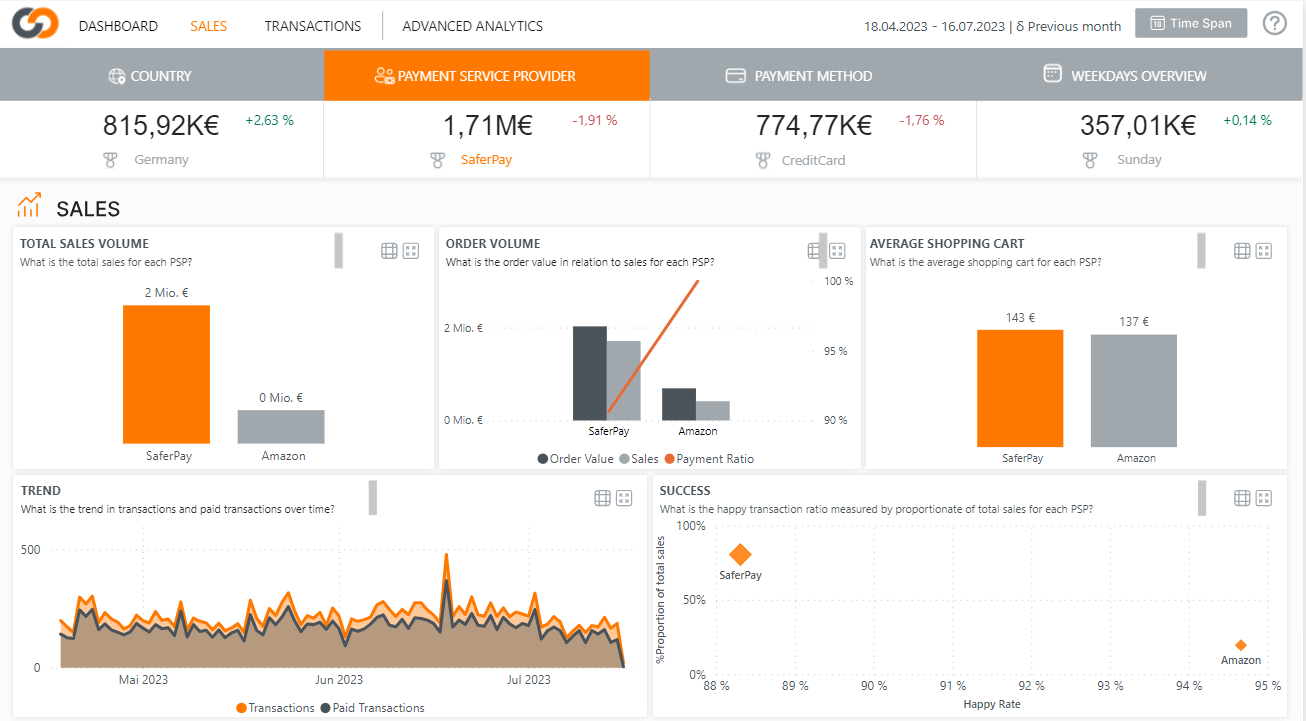Viewport: 1306px width, 721px height.
Task: Open the Time Span selector
Action: 1191,23
